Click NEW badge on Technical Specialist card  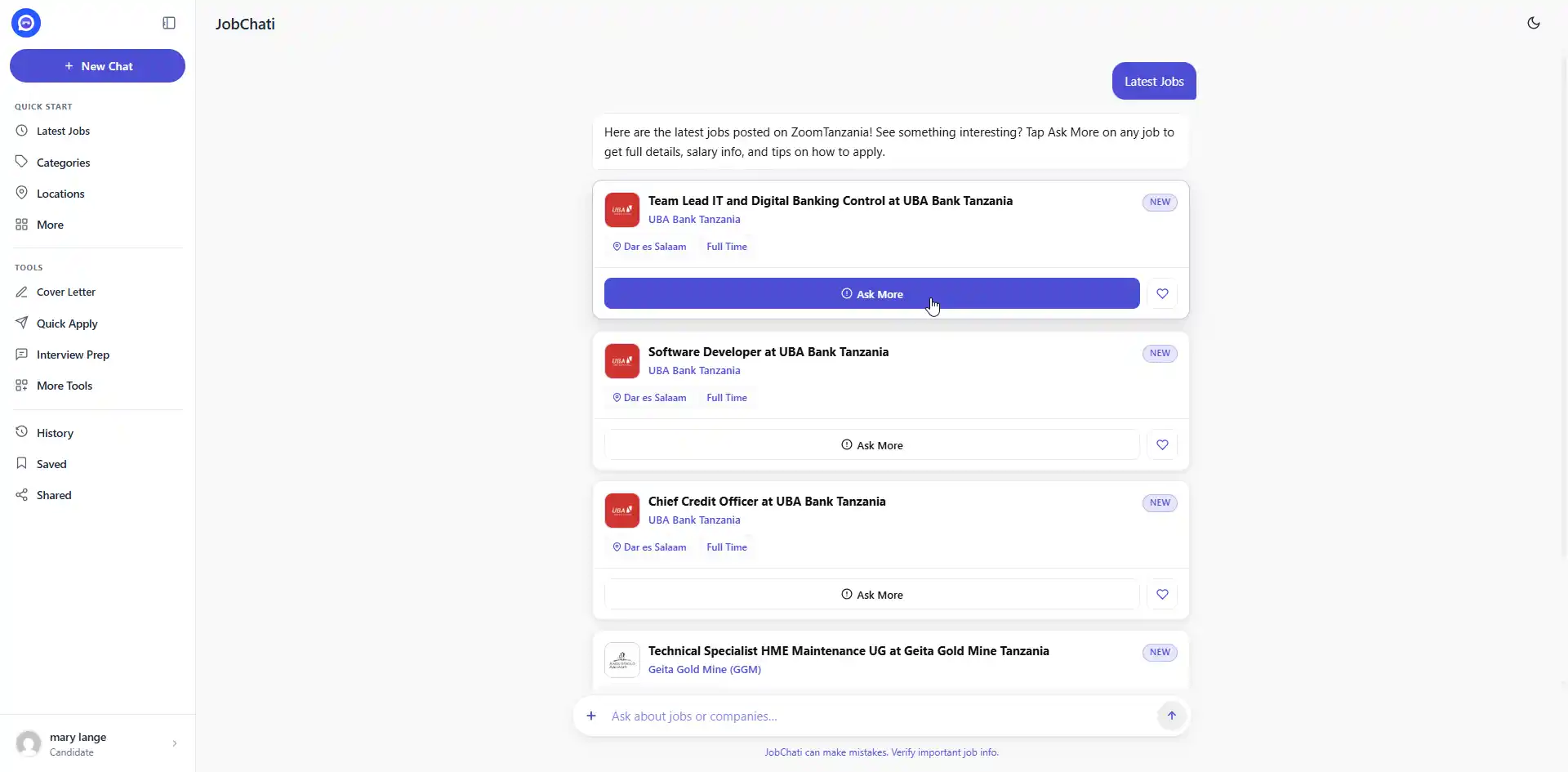point(1160,653)
